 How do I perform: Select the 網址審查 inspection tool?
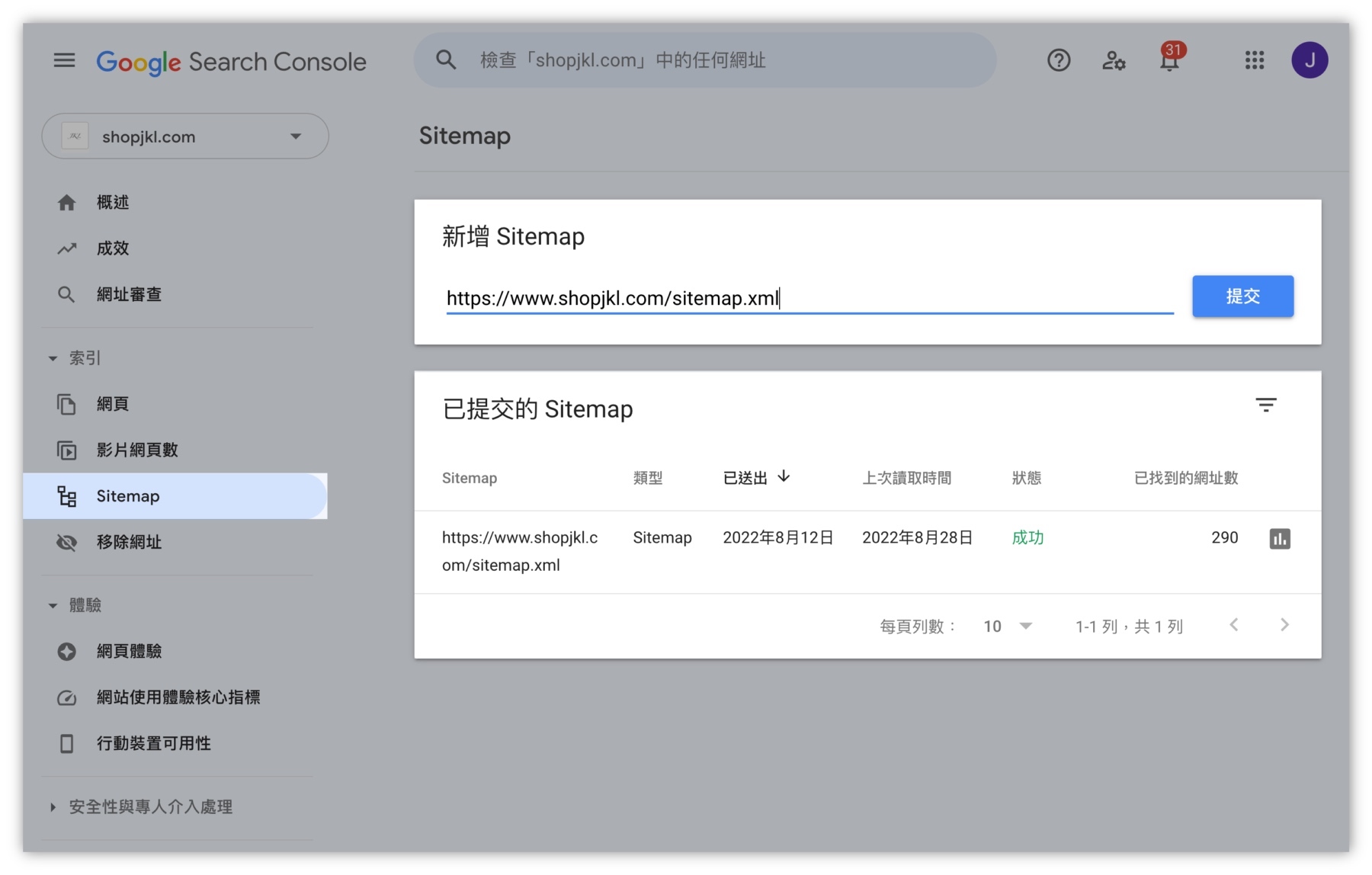click(128, 294)
